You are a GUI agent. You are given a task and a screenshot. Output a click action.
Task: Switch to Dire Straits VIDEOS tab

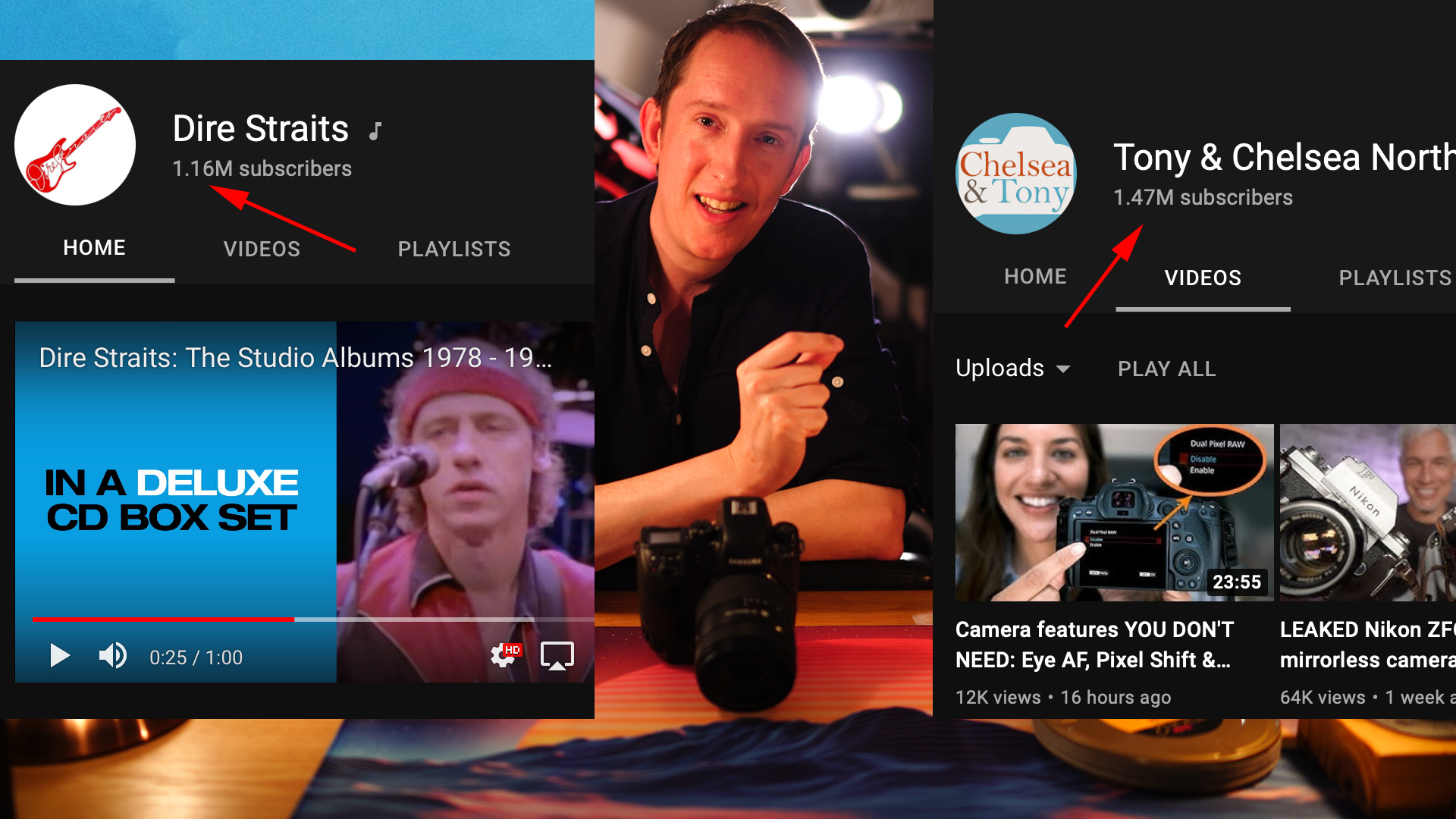tap(262, 249)
